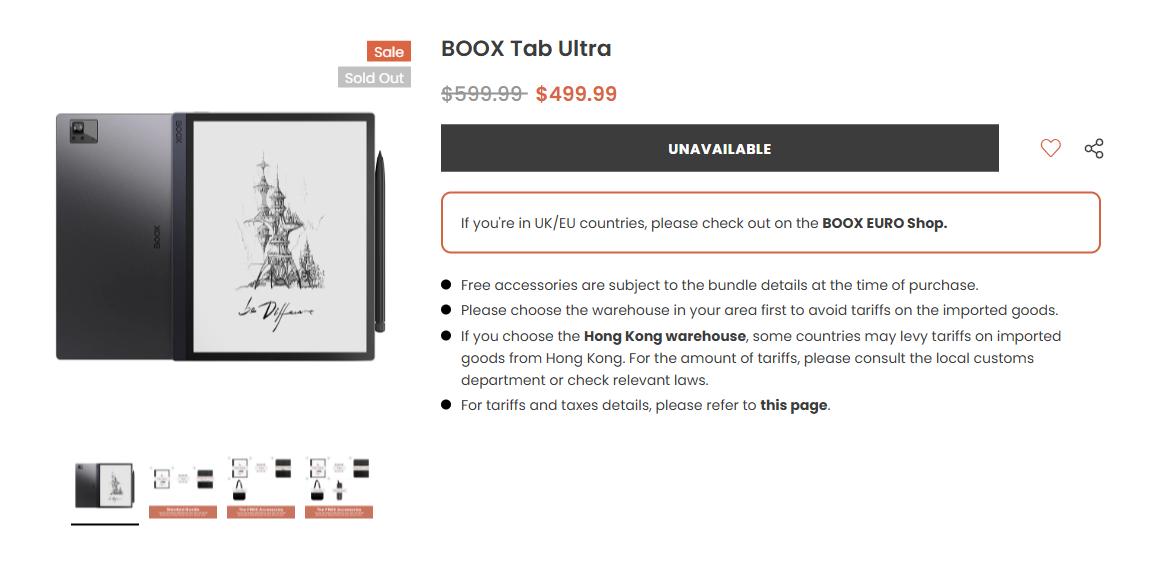Open the fourth thumbnail with bag and bottle

pyautogui.click(x=339, y=487)
